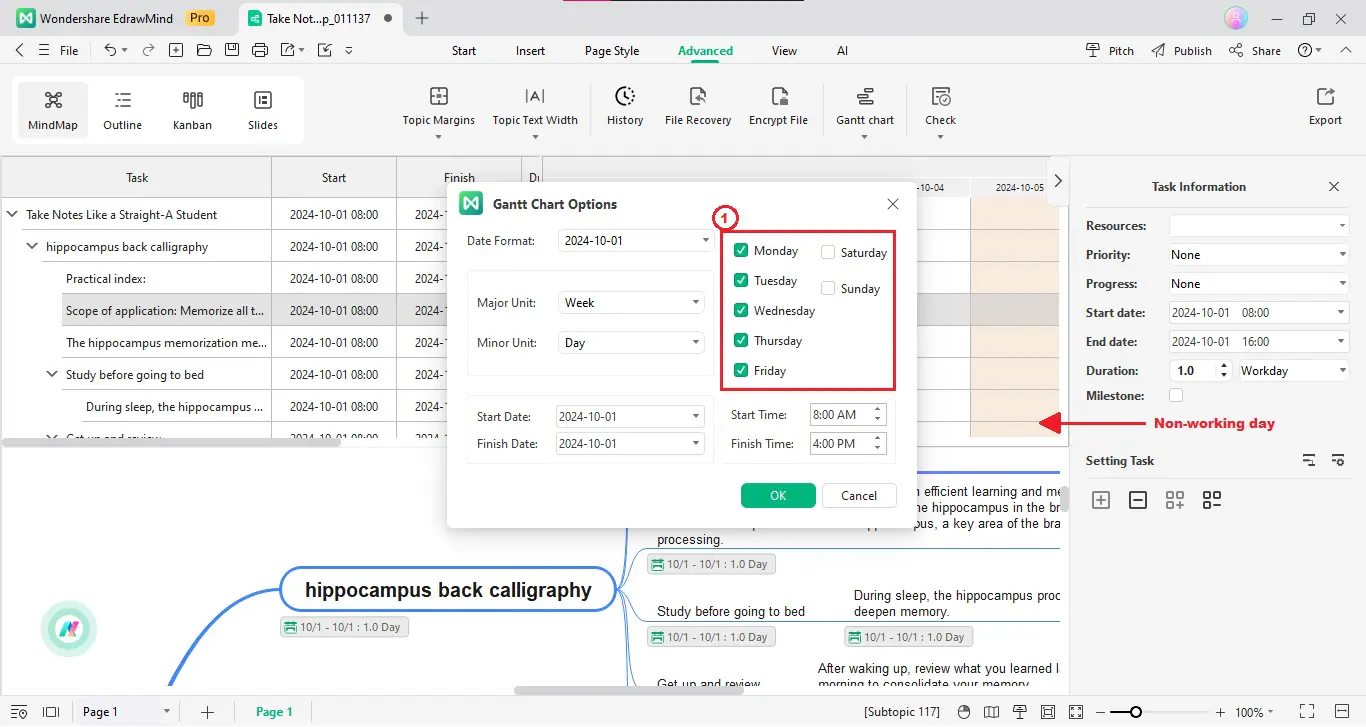Uncheck the Friday checkbox

coord(741,370)
